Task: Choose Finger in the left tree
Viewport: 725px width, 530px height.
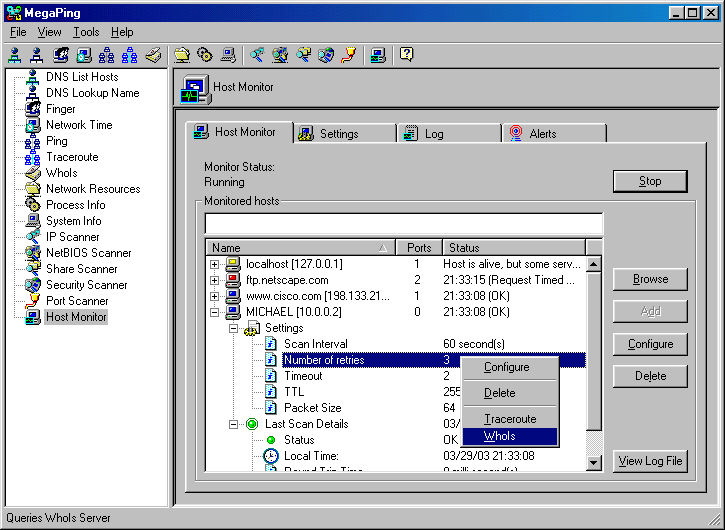Action: click(x=61, y=109)
